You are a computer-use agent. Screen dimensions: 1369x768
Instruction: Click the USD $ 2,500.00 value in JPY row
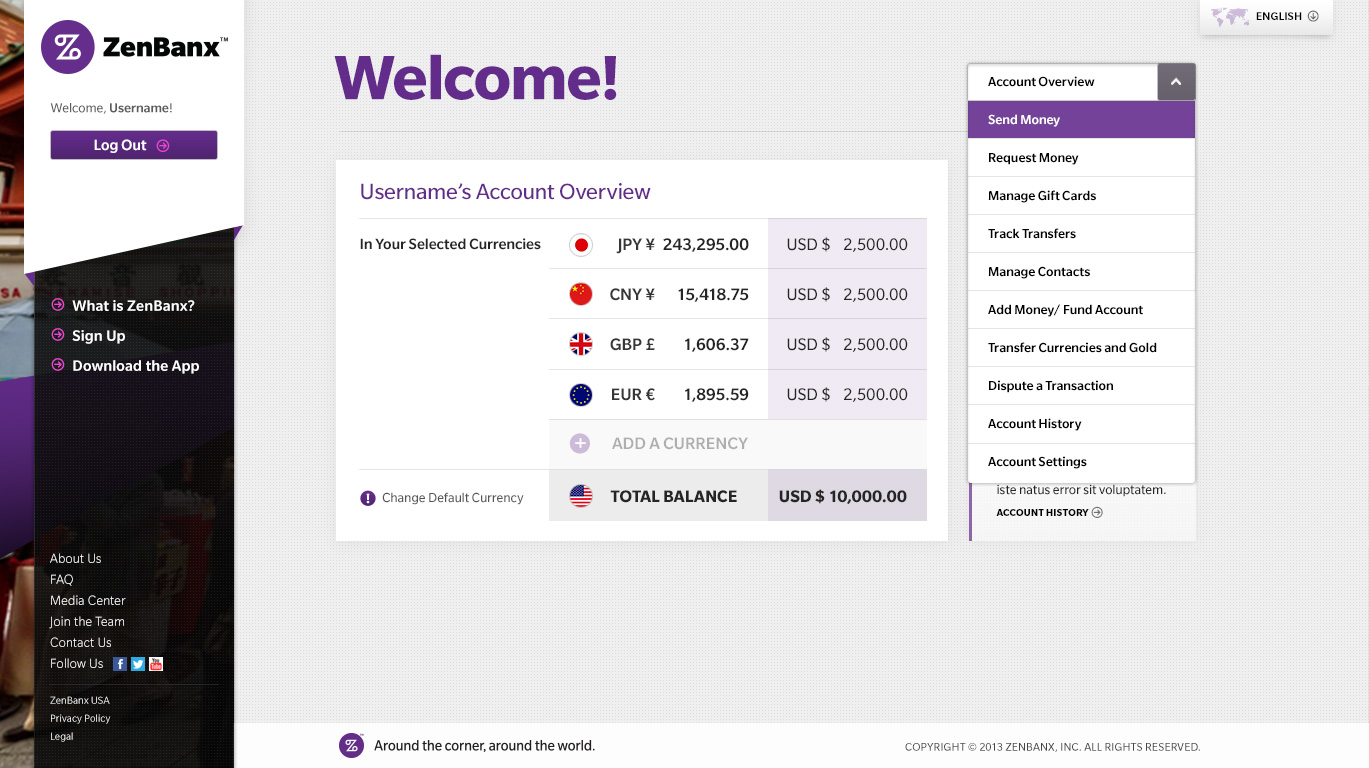coord(847,244)
